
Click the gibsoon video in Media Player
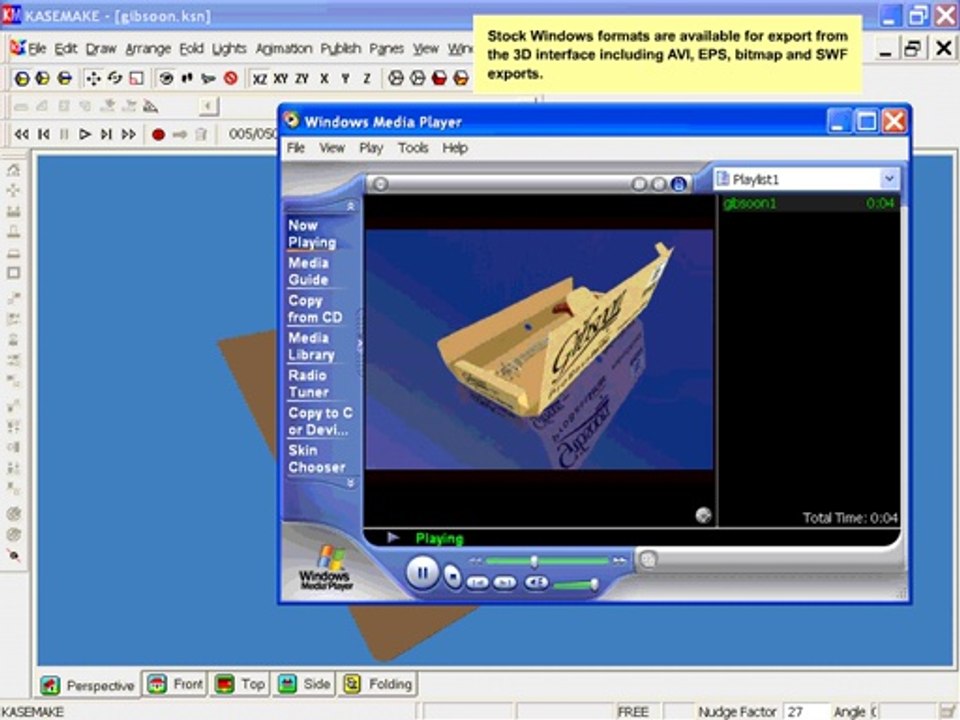click(539, 350)
